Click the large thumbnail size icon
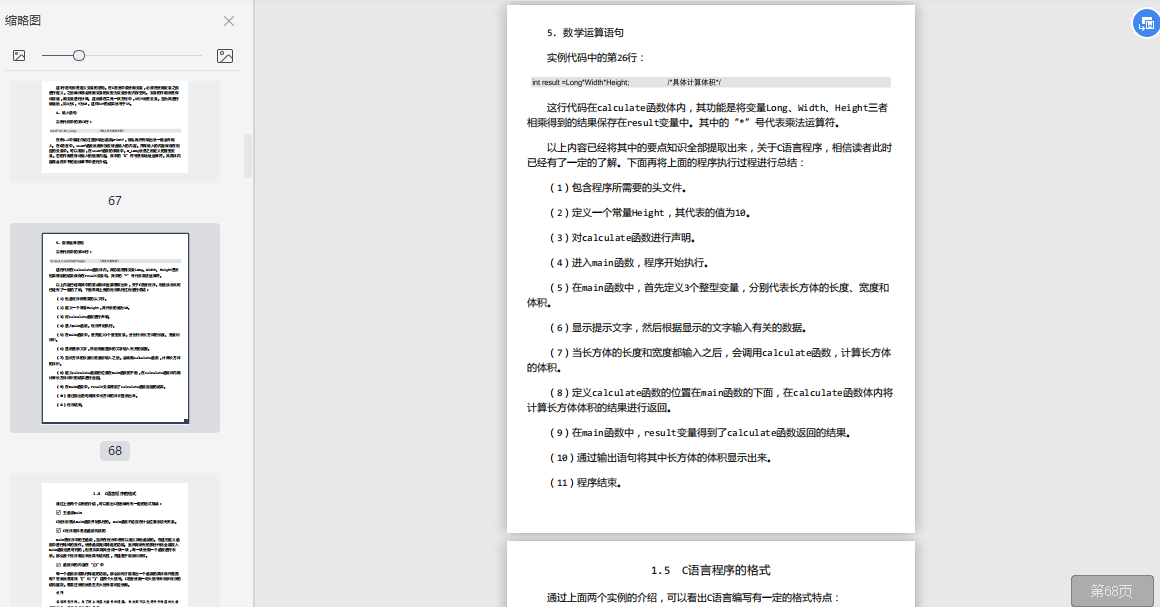 coord(225,56)
